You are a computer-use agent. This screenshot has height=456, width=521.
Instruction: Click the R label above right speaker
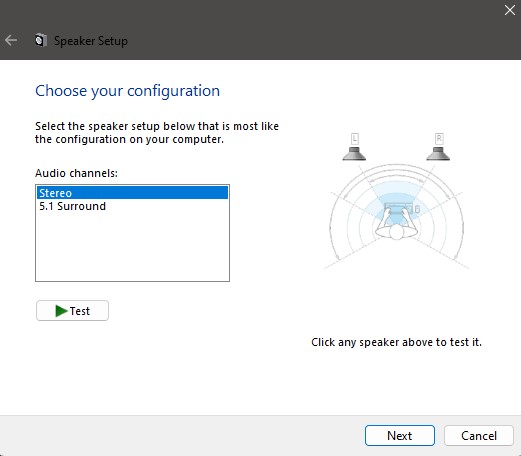pos(439,139)
